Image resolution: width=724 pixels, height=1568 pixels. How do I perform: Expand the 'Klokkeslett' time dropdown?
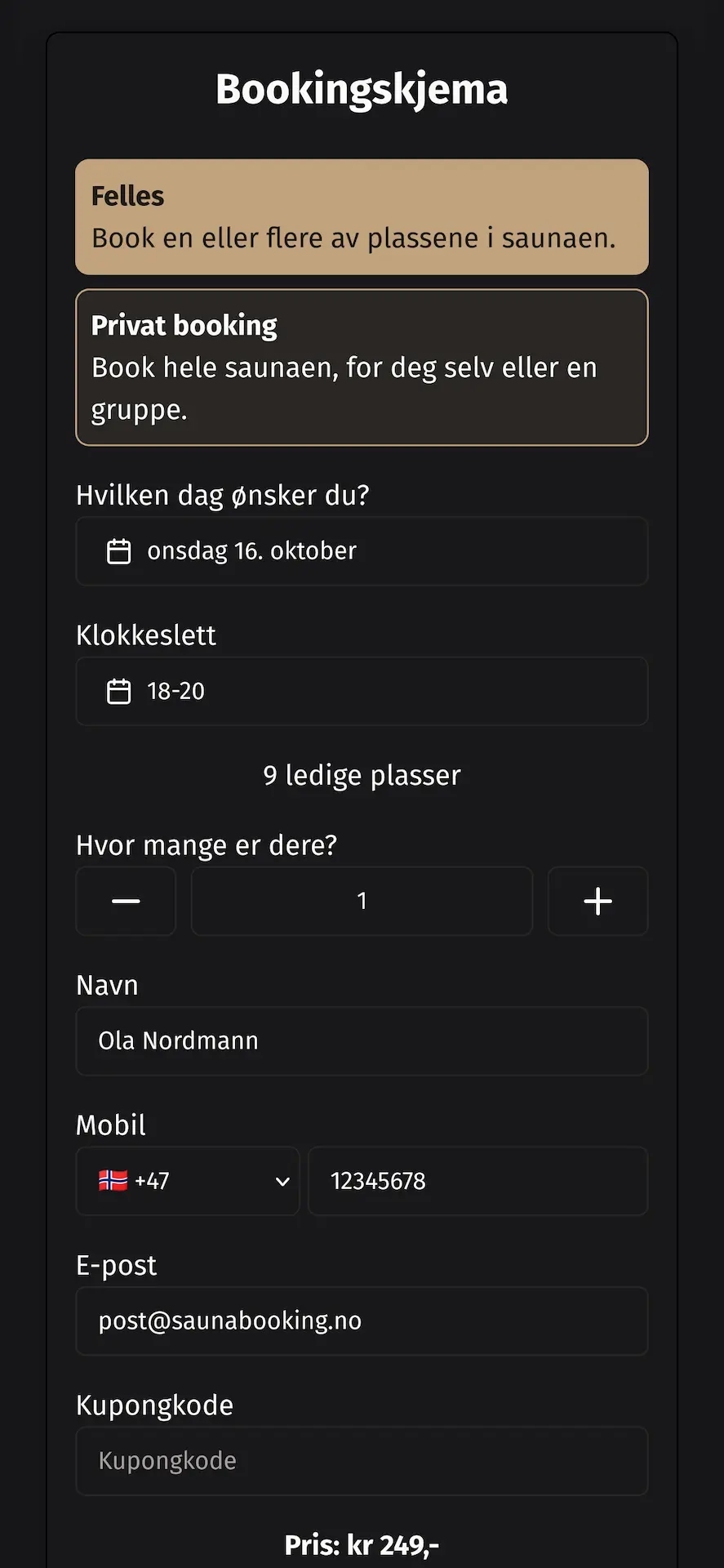coord(362,691)
